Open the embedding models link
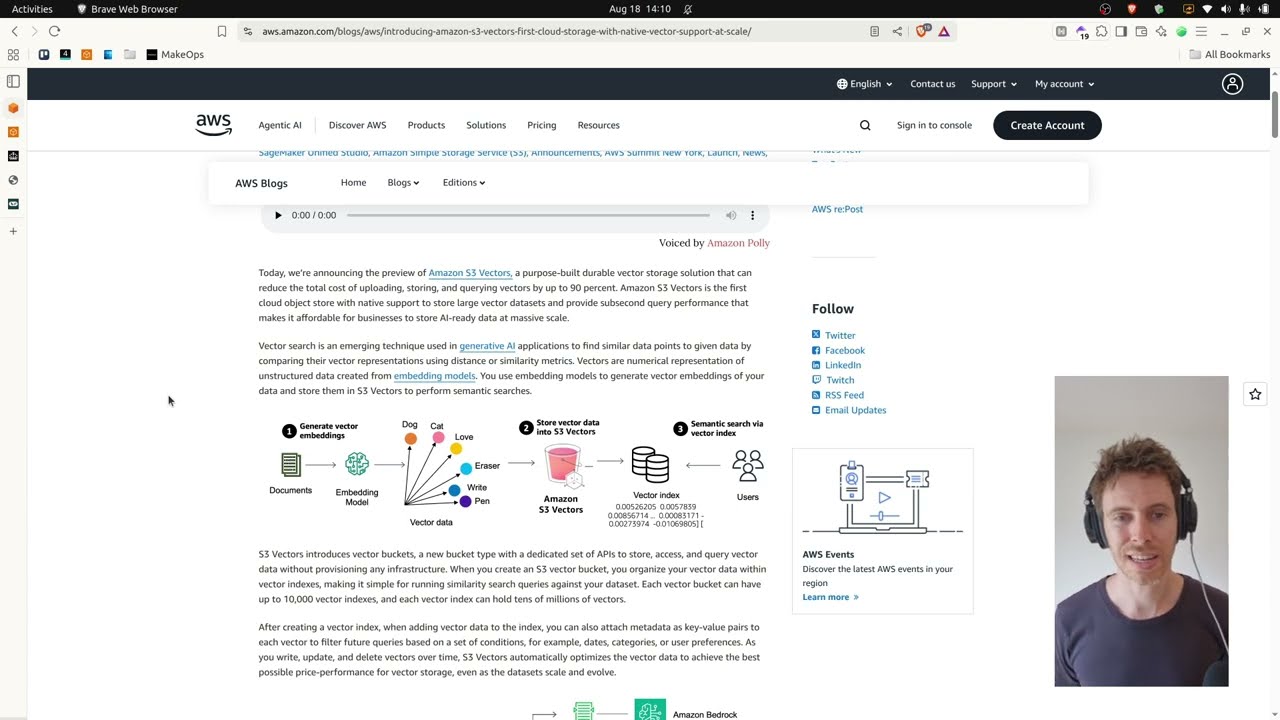 [434, 376]
